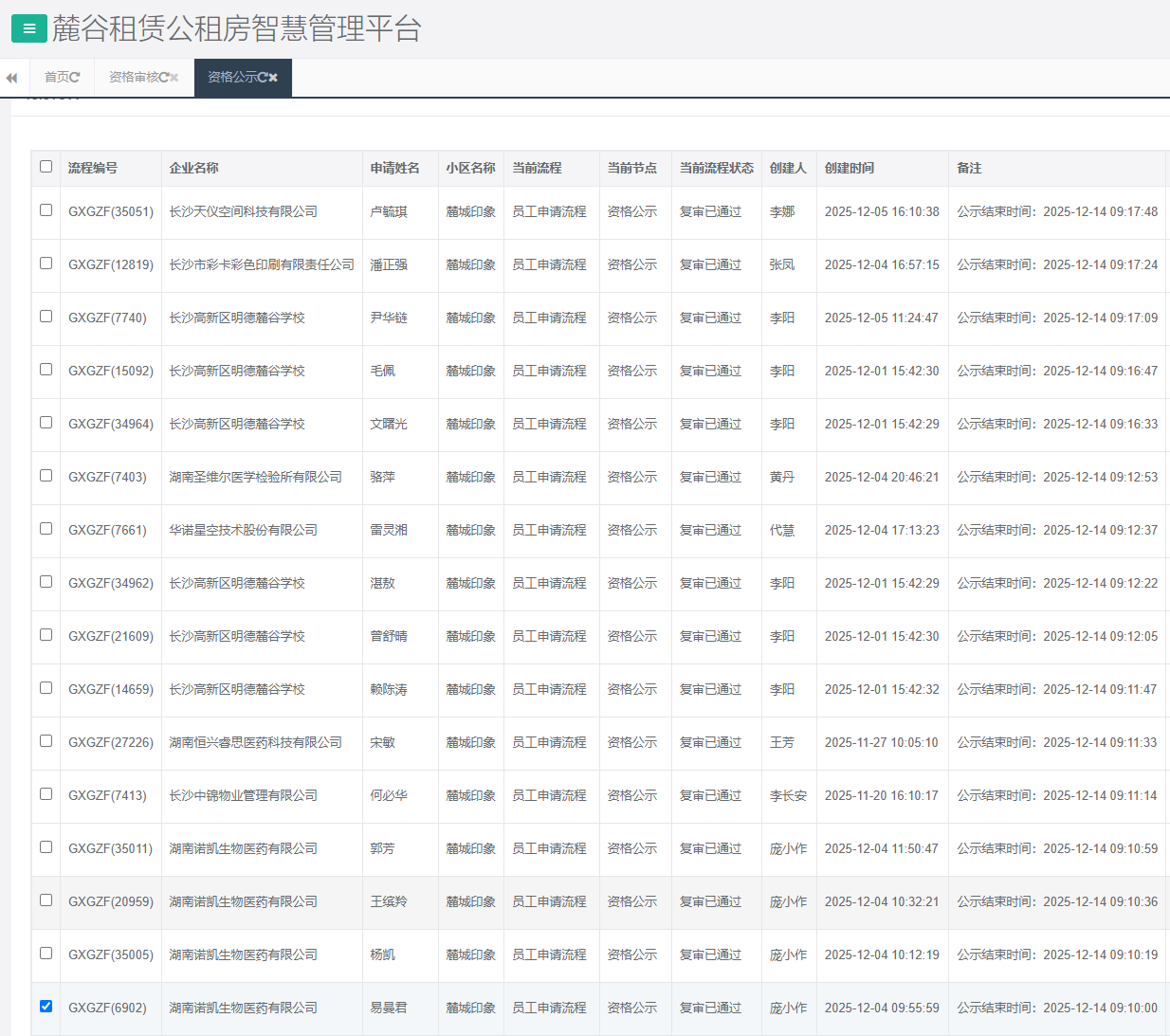Tick the checkbox for GXGZF(27226) row
The width and height of the screenshot is (1170, 1036).
[46, 741]
